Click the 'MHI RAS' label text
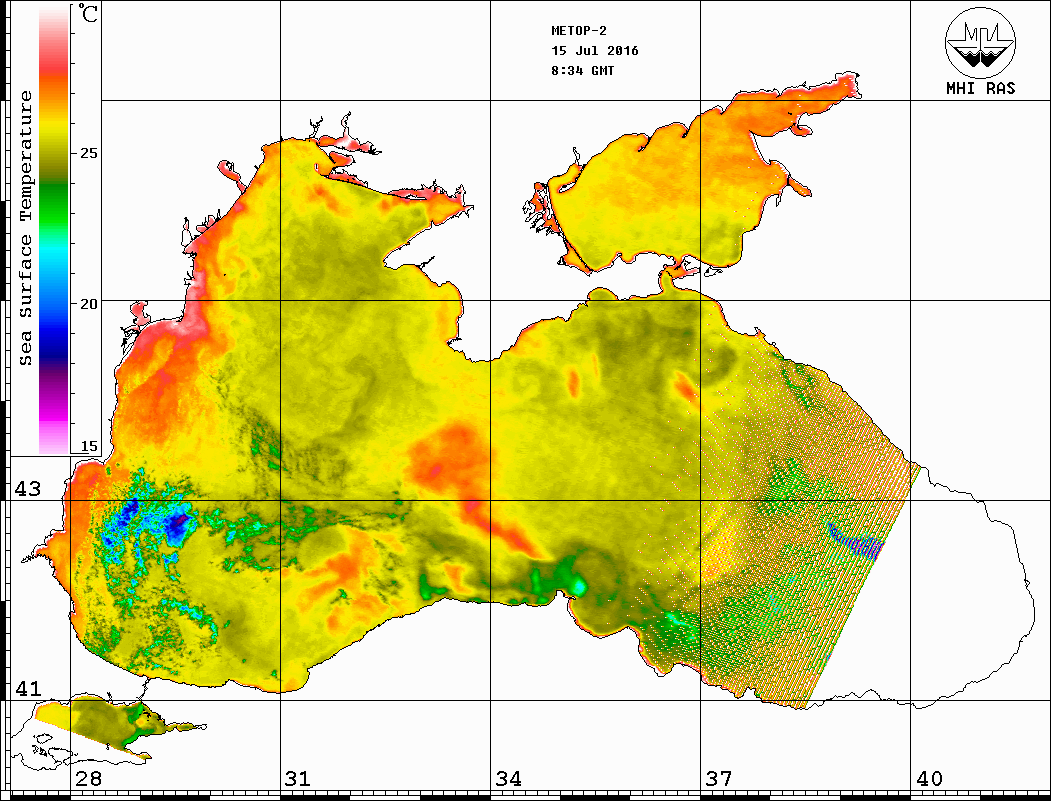Viewport: 1051px width, 801px height. pos(980,88)
